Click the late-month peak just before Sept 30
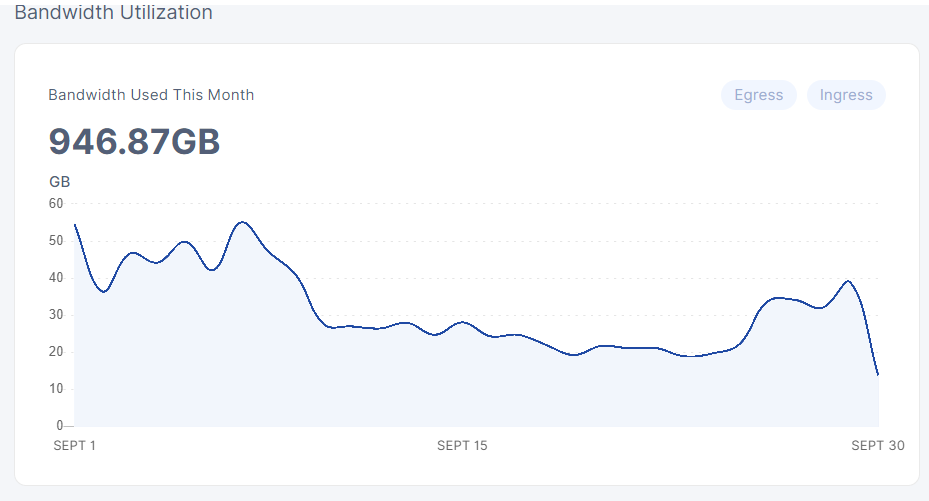 848,281
